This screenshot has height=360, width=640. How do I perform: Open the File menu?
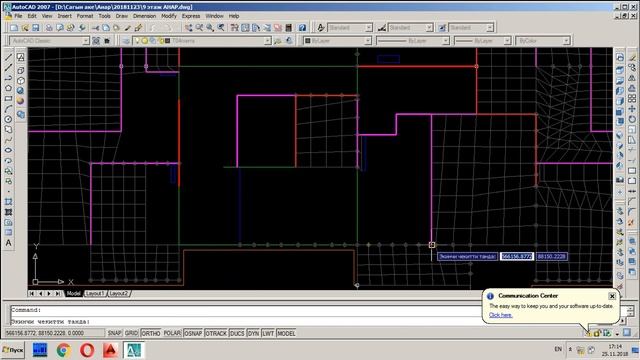(18, 16)
